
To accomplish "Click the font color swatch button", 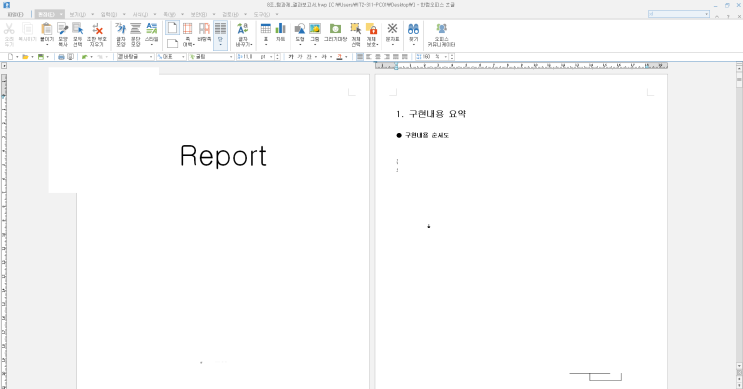I will coord(339,57).
